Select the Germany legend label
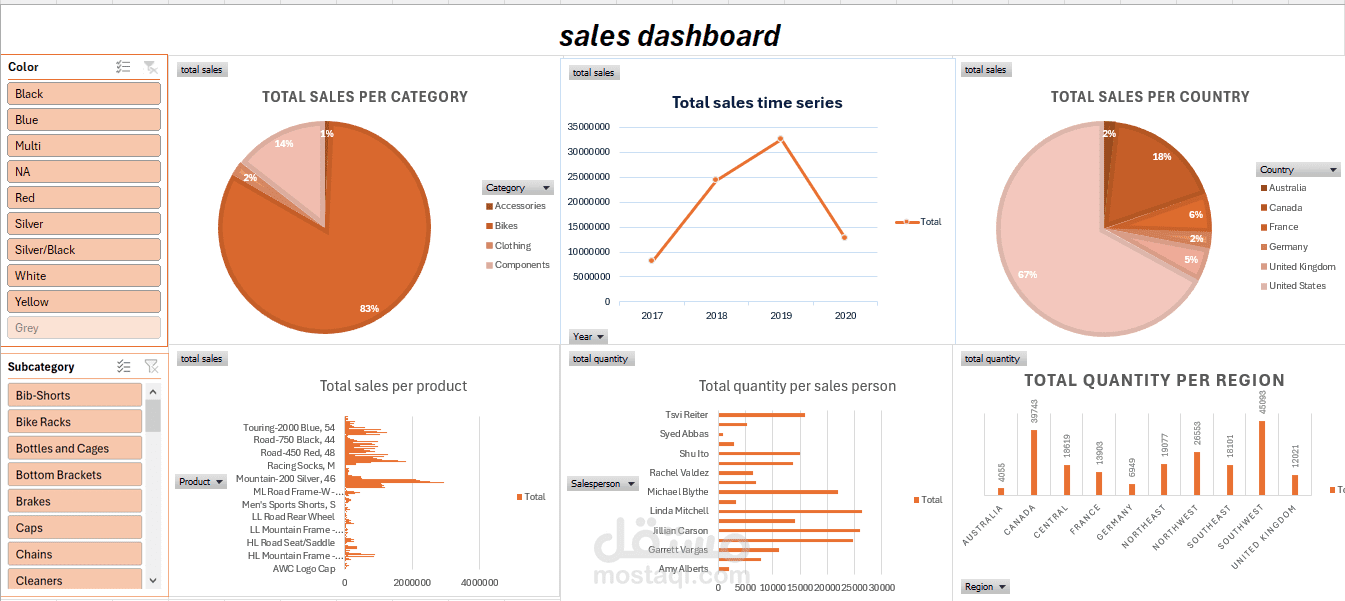The height and width of the screenshot is (601, 1345). (x=1289, y=247)
